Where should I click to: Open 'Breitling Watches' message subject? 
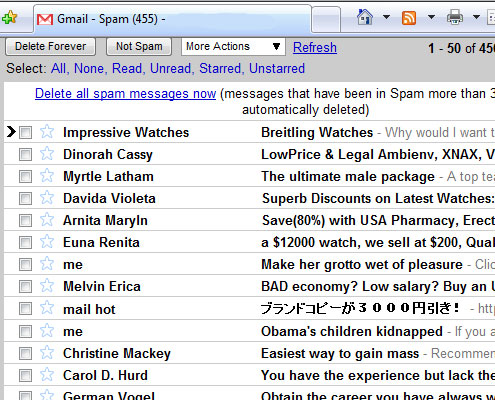[317, 132]
